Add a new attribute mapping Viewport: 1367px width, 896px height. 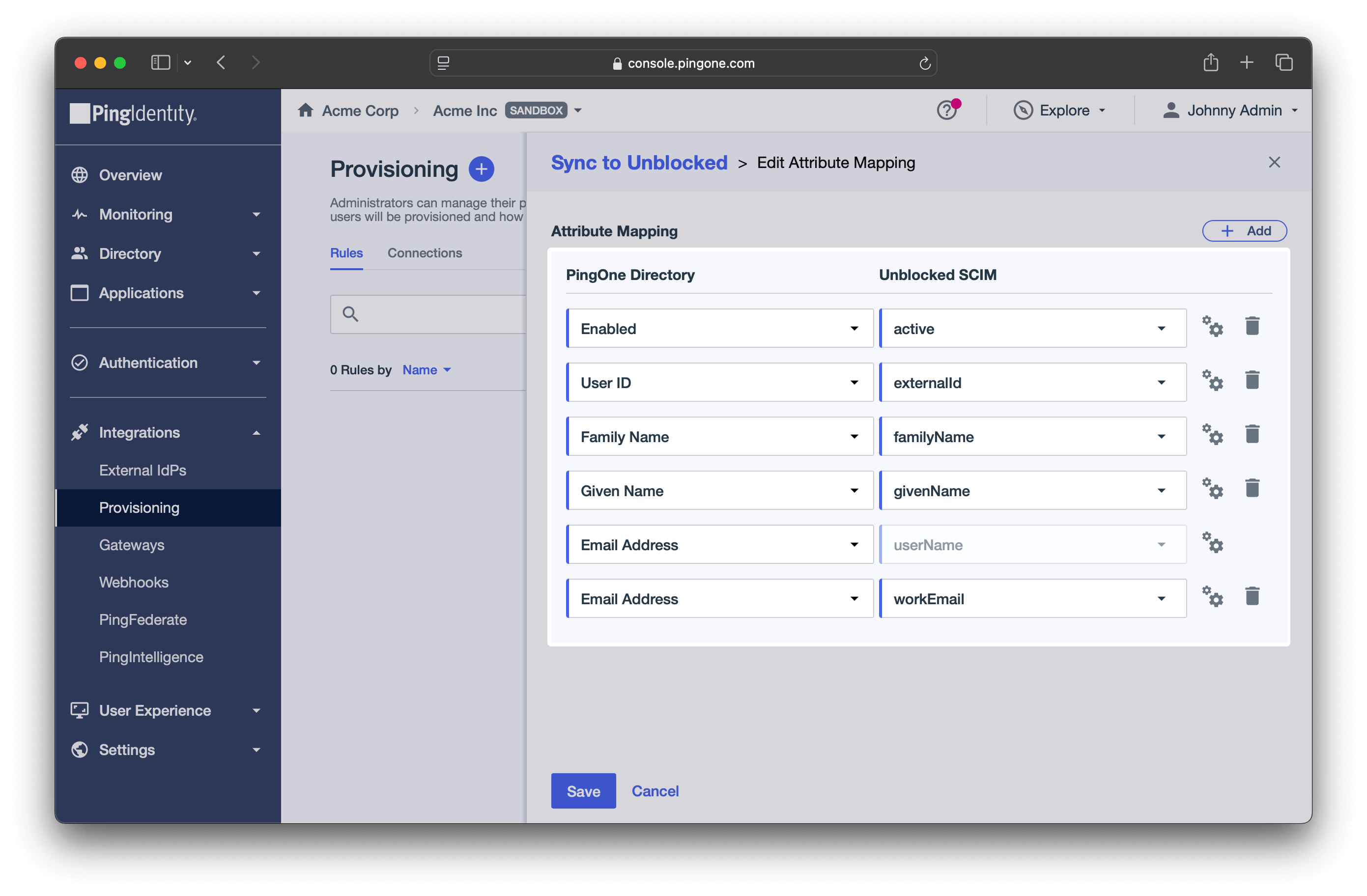[x=1244, y=231]
